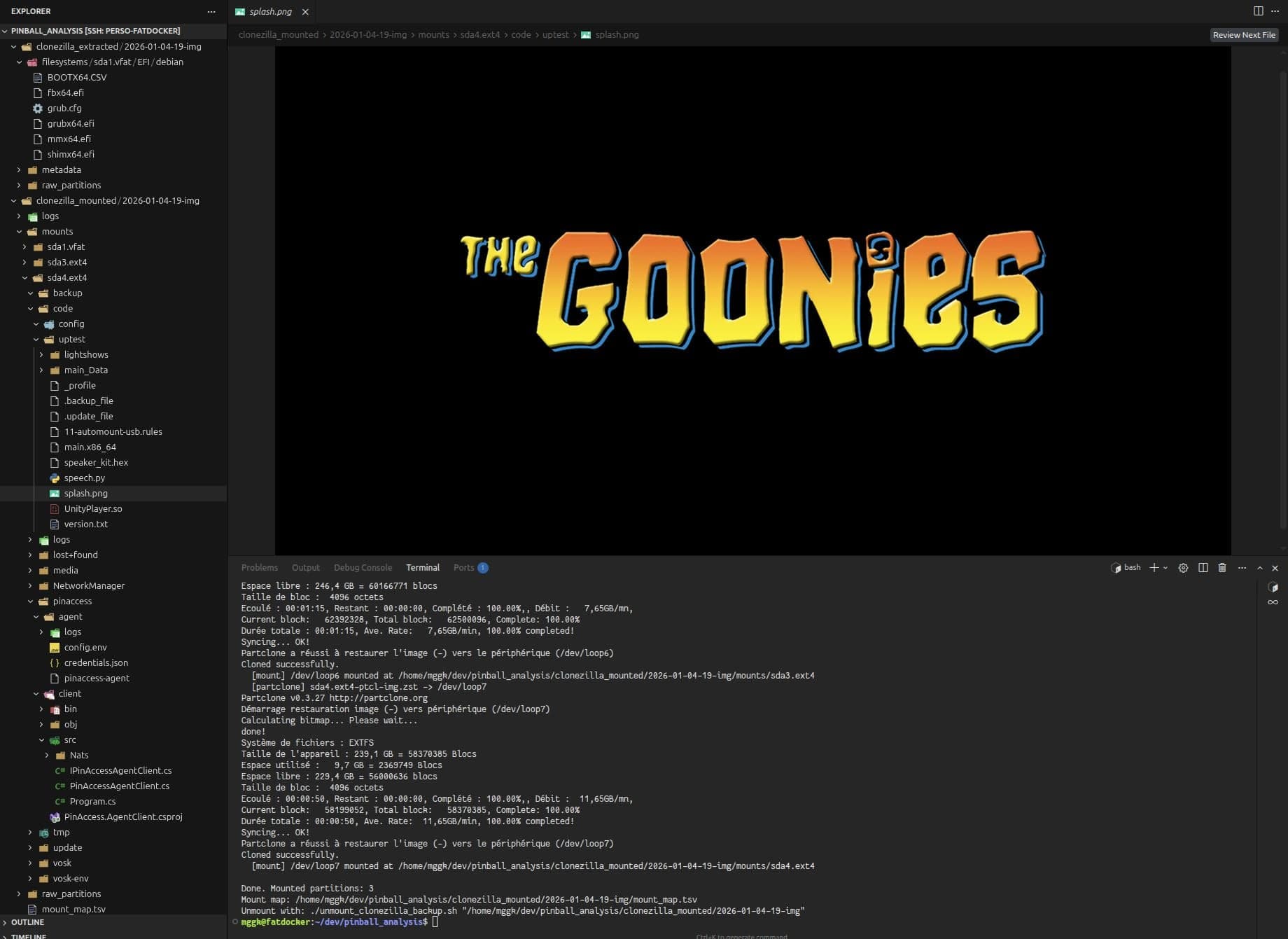Click the infinity icon in the terminal sidebar
Viewport: 1288px width, 939px height.
(x=1273, y=602)
